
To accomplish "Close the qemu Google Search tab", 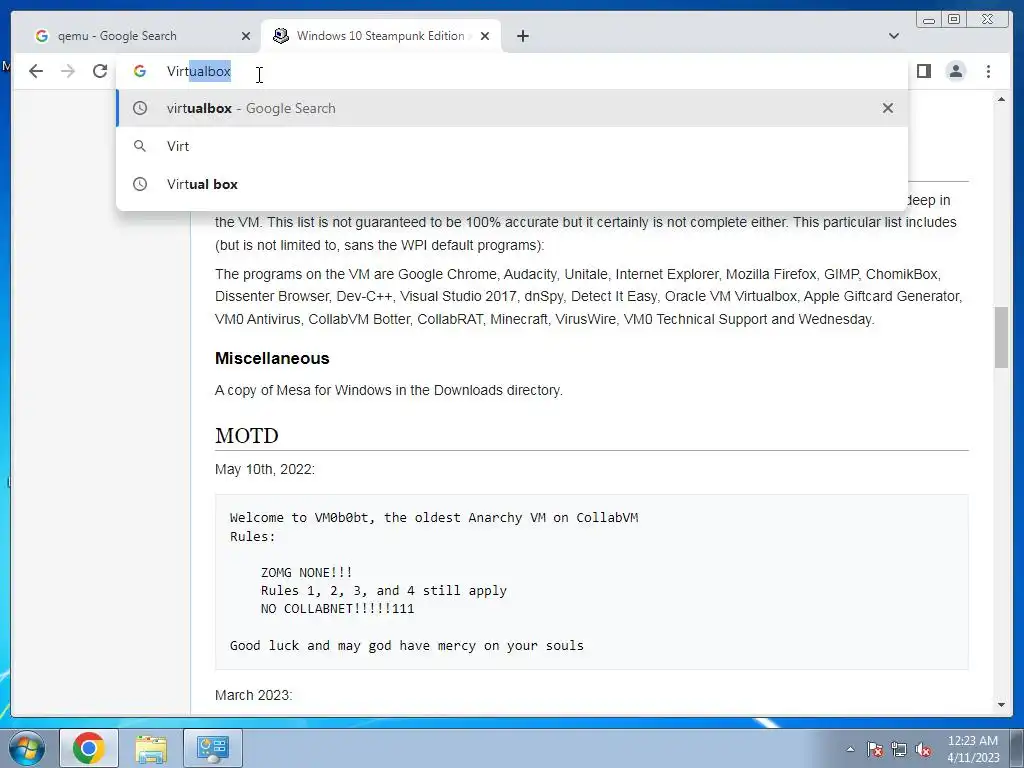I will click(246, 36).
